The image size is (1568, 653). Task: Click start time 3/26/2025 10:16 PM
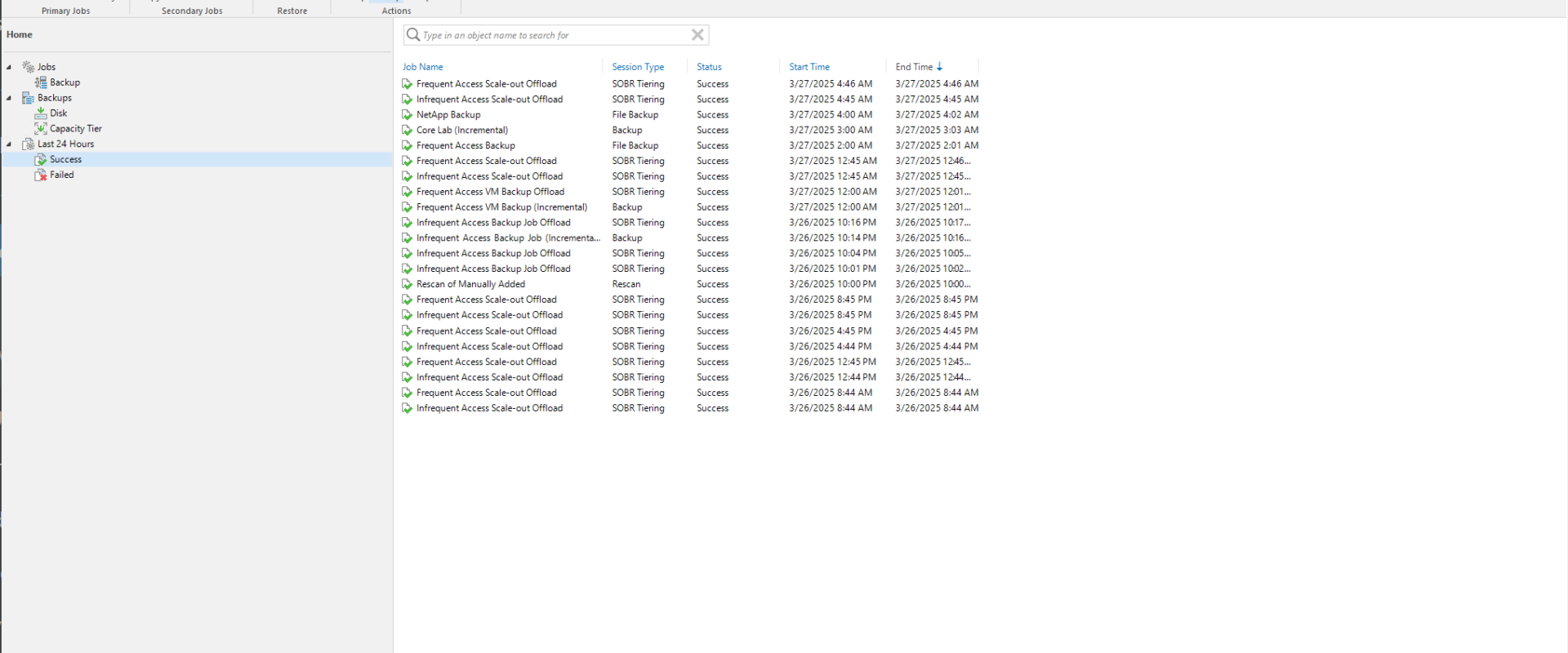[x=832, y=223]
